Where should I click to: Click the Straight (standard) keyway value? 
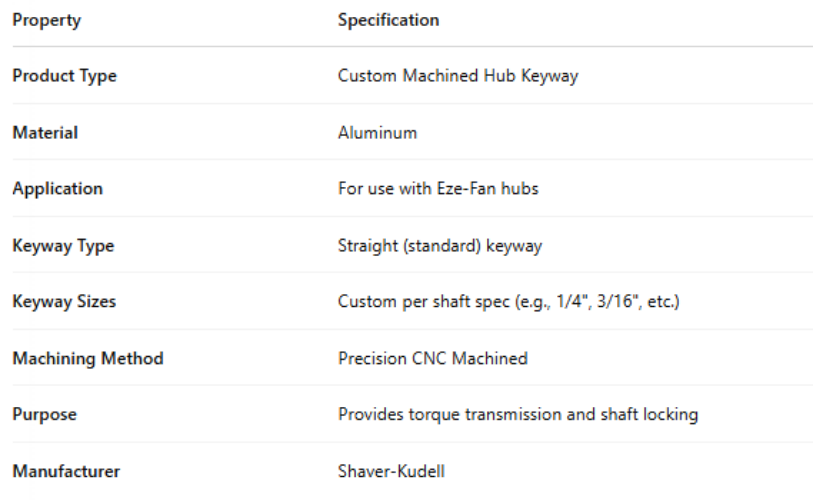[x=440, y=245]
